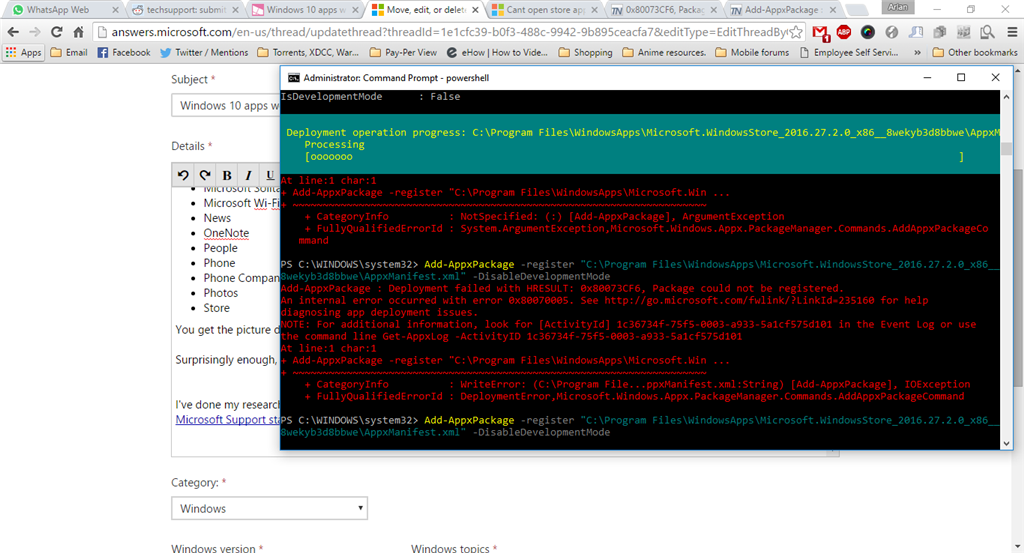Image resolution: width=1024 pixels, height=553 pixels.
Task: Open the magnifier over book extension
Action: tap(987, 31)
